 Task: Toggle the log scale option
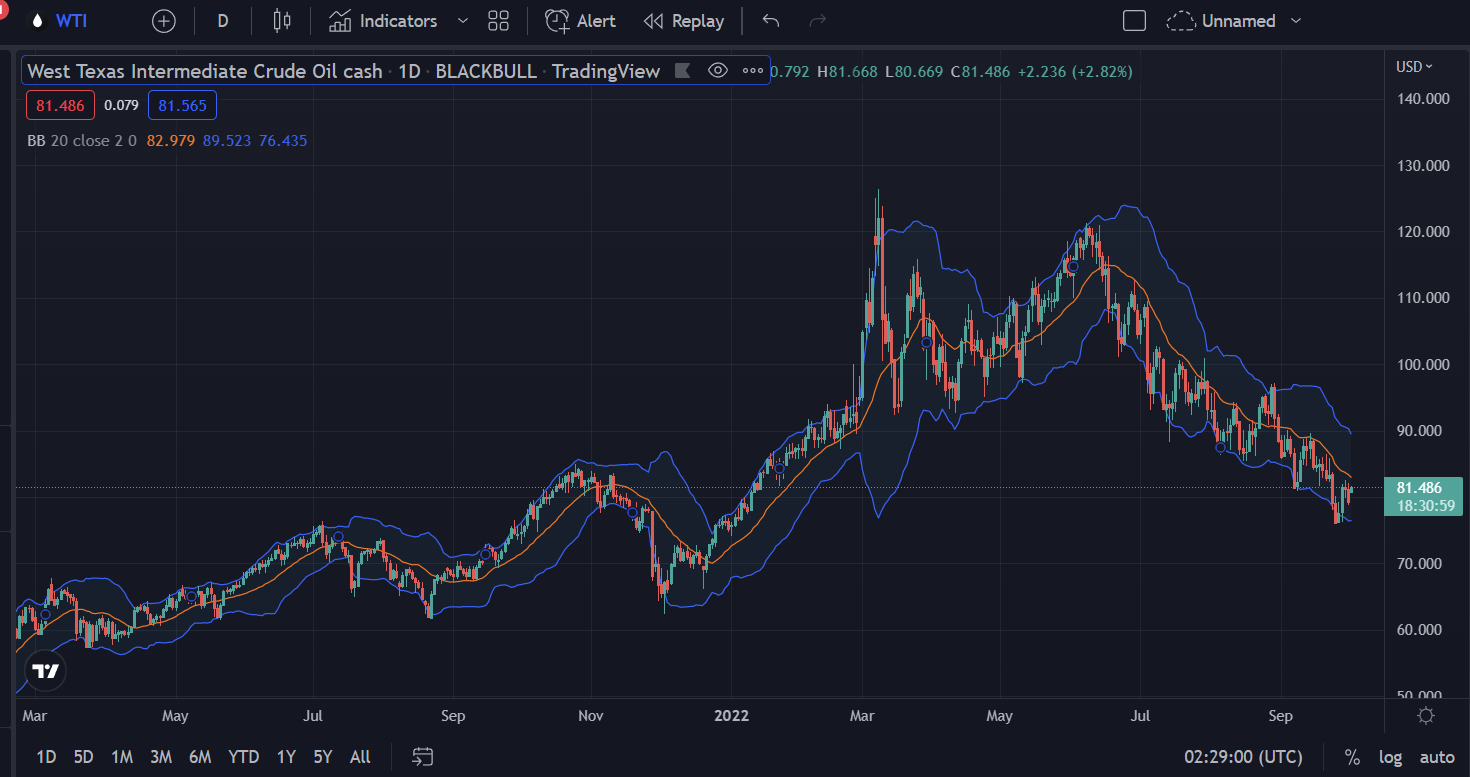[x=1391, y=757]
